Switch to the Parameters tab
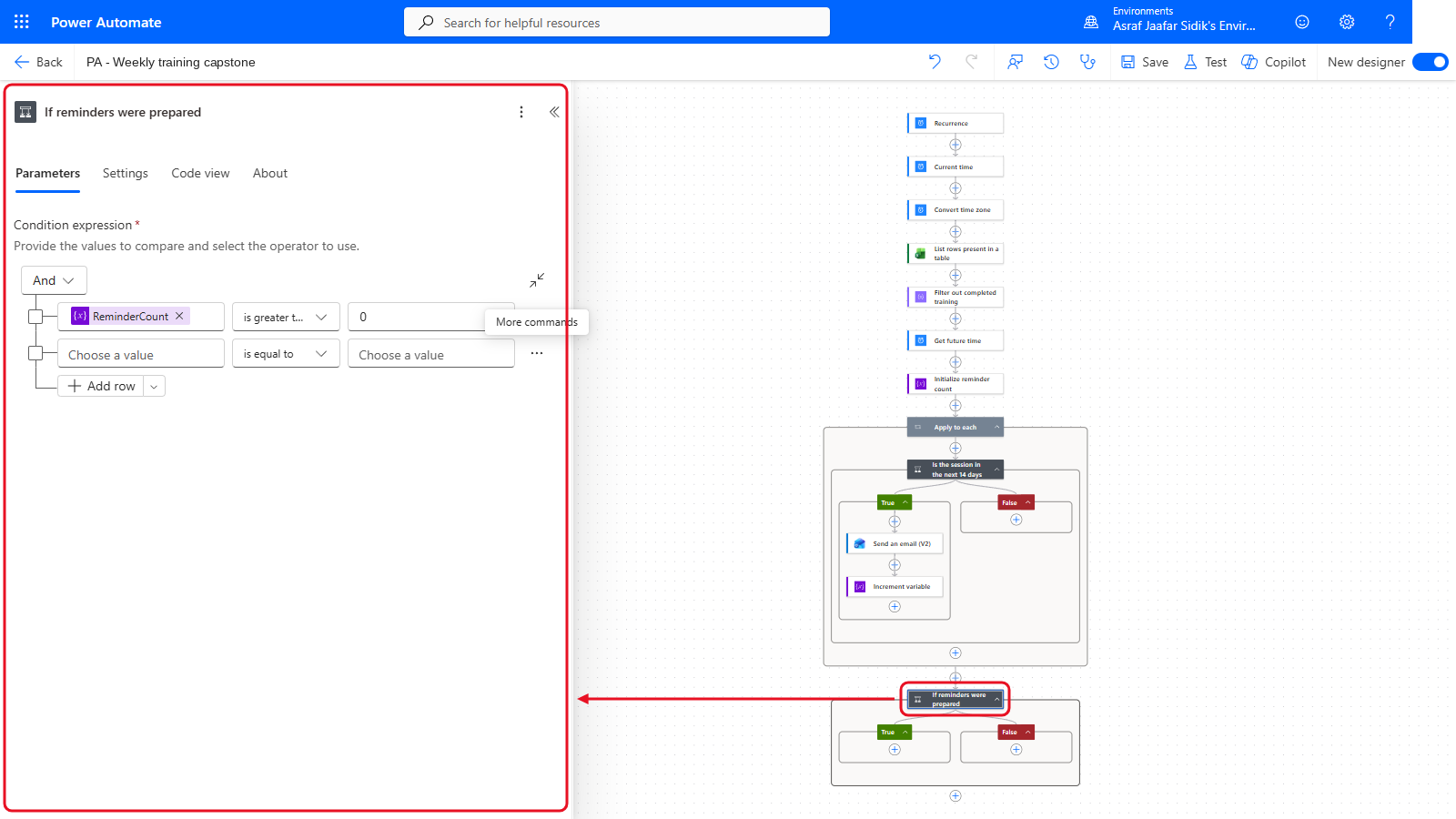 coord(47,173)
